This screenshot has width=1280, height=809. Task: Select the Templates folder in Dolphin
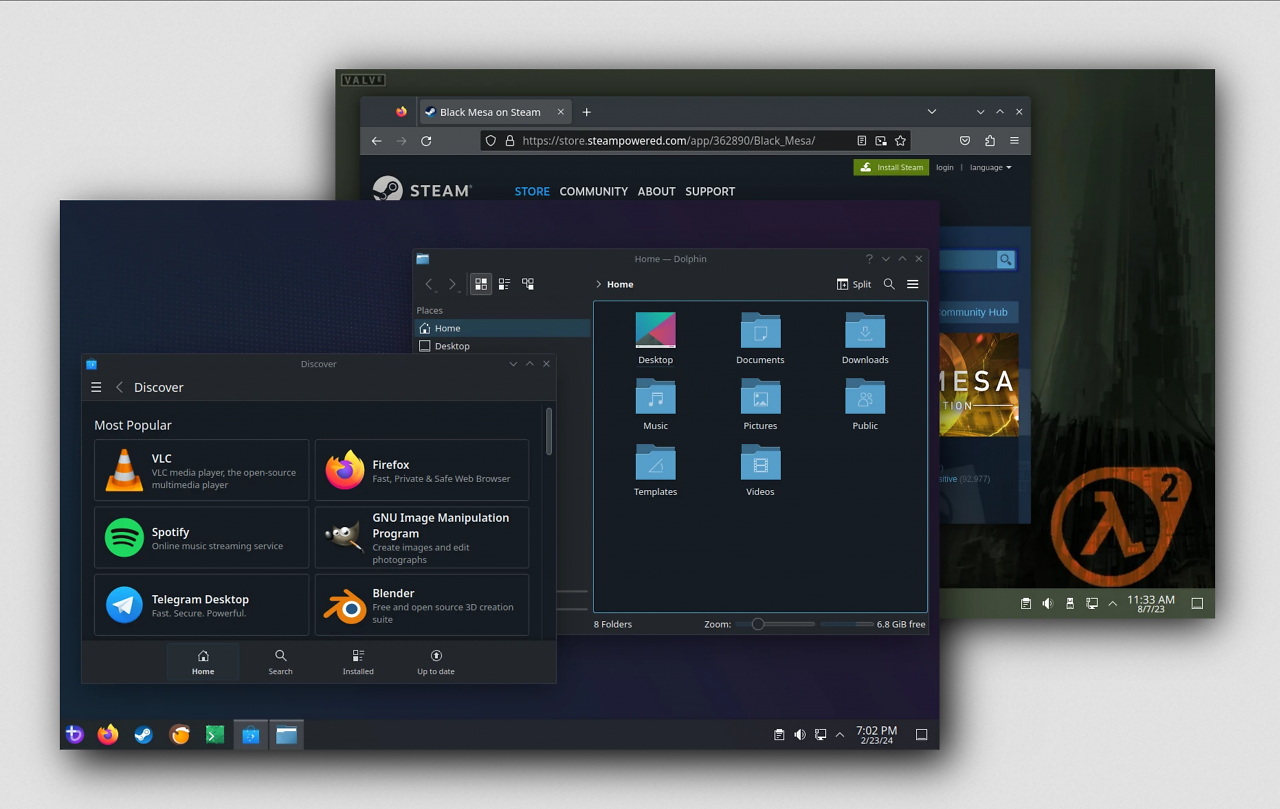[656, 471]
